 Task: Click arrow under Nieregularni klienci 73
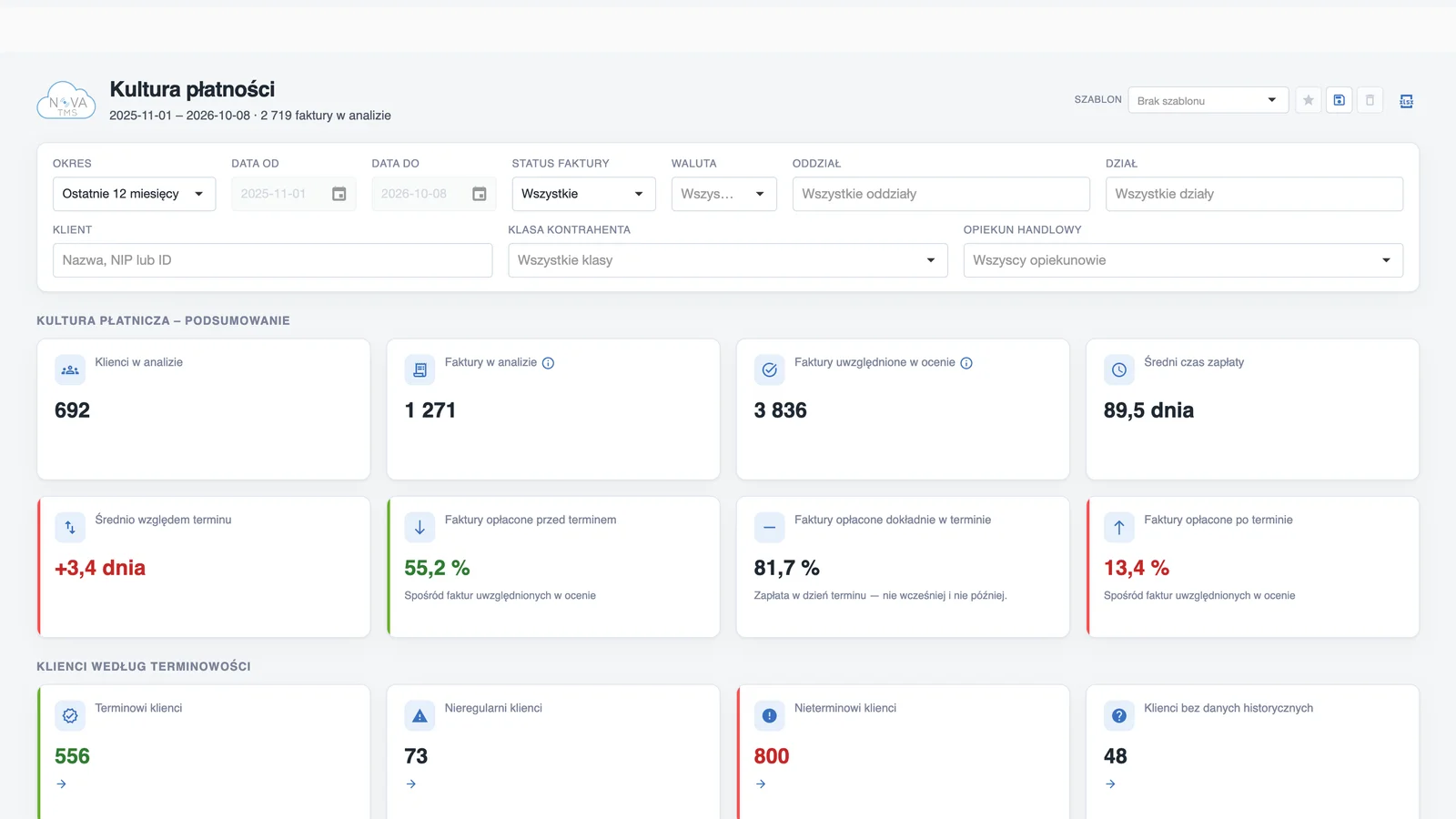pos(411,784)
